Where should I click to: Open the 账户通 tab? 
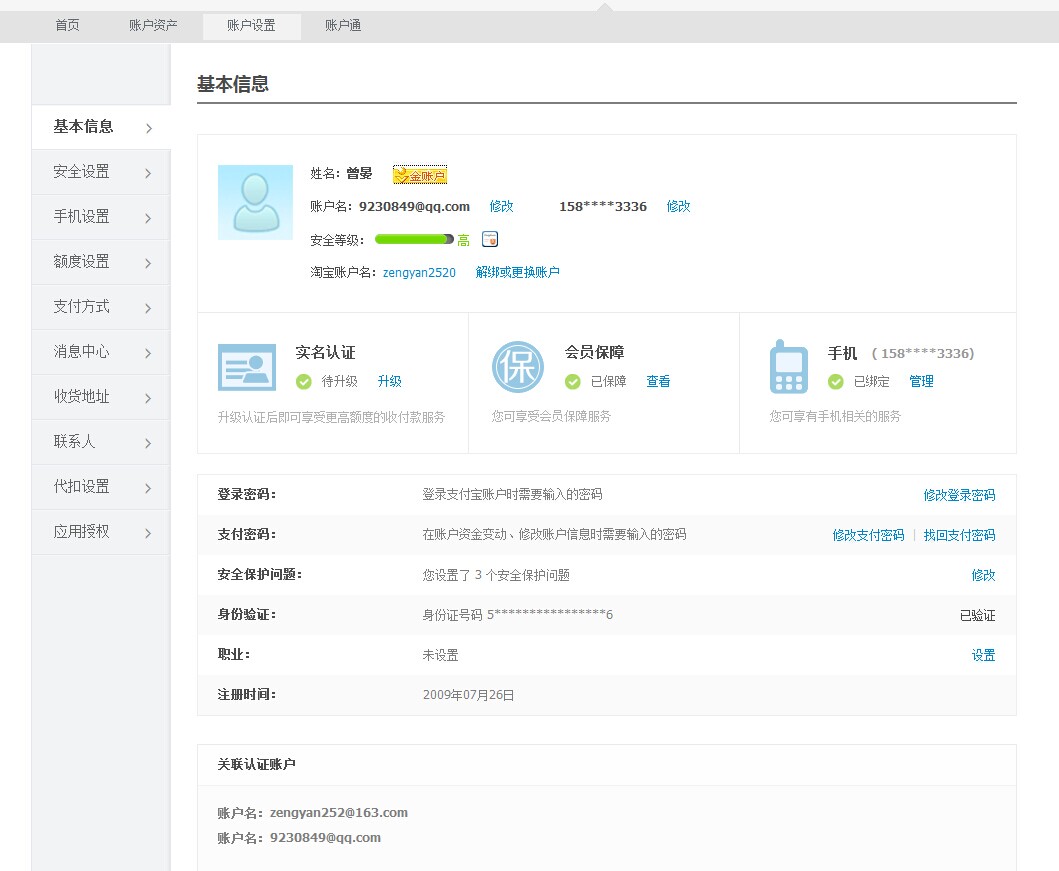pyautogui.click(x=343, y=26)
